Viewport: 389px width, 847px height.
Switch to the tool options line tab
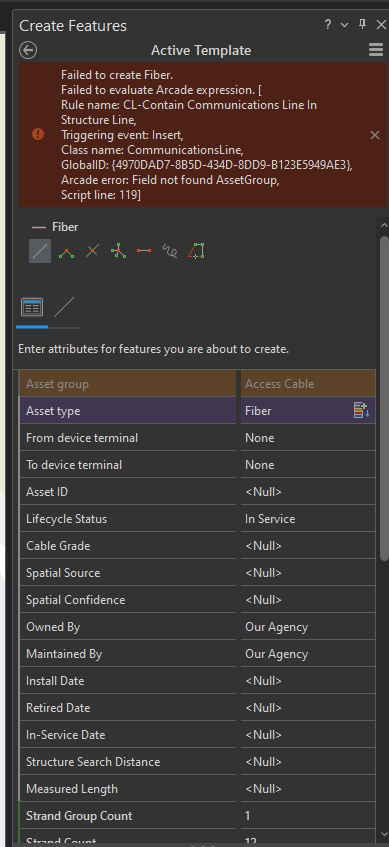(64, 308)
